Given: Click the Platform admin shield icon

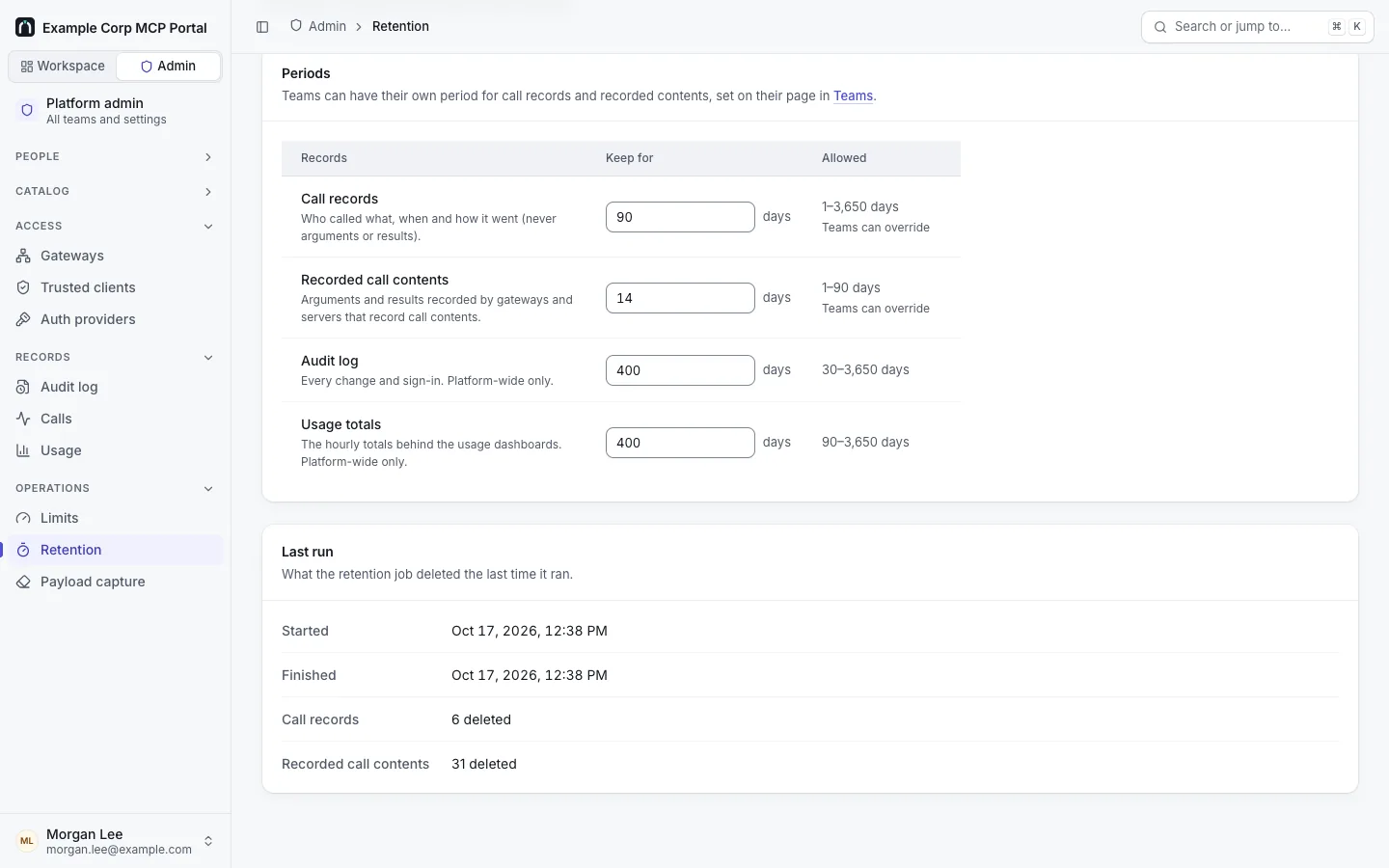Looking at the screenshot, I should 27,111.
